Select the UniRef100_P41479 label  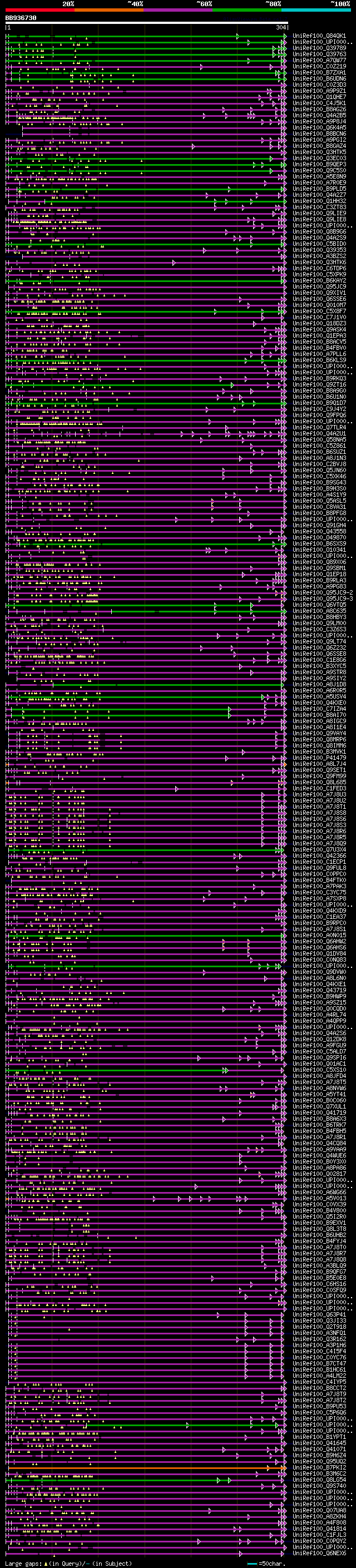[319, 758]
